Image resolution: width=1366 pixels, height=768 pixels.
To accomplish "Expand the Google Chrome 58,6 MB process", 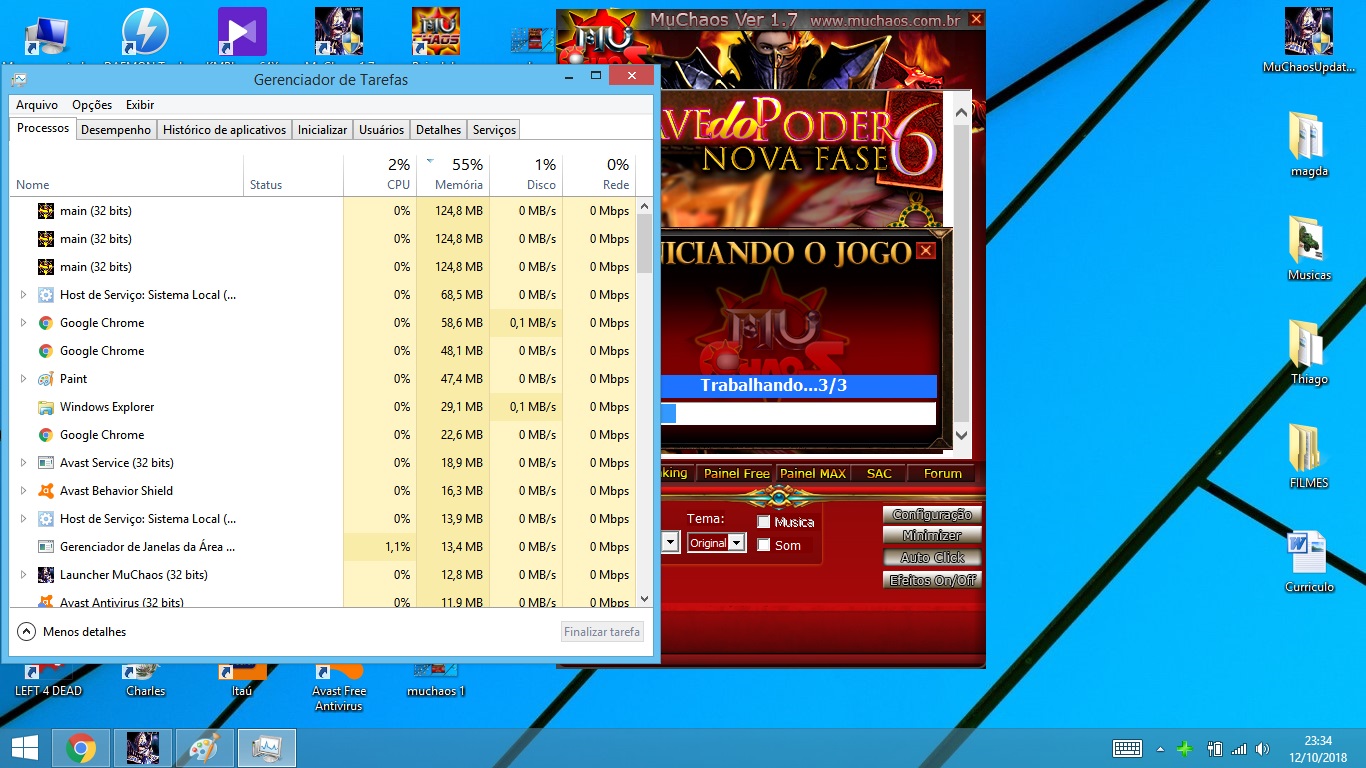I will pos(24,323).
